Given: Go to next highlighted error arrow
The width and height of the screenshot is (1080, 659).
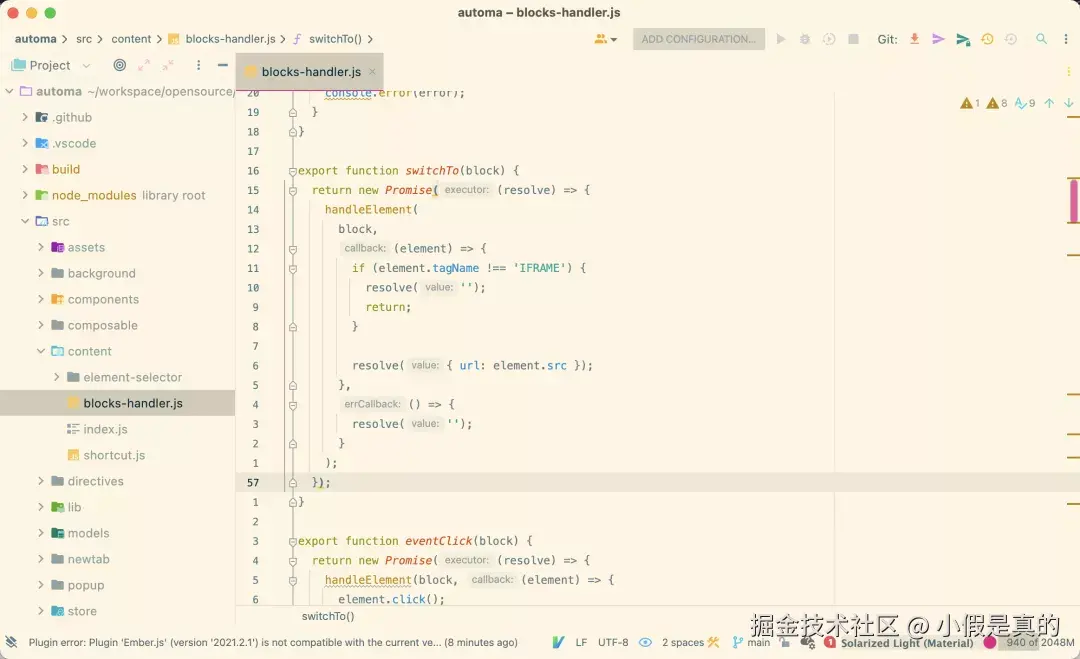Looking at the screenshot, I should 1068,103.
